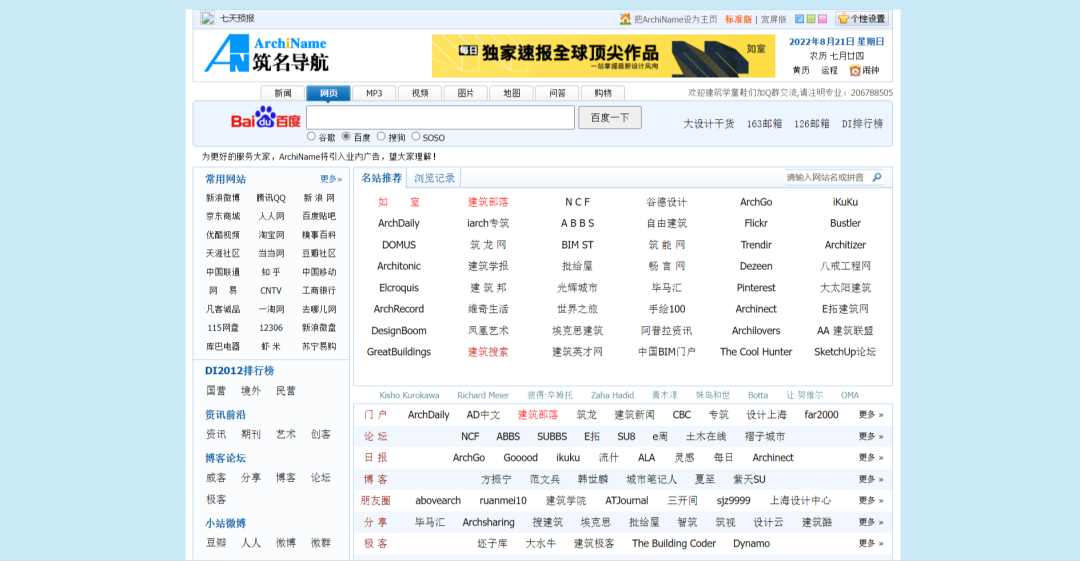Open the 126邮箱 mail link
Screen dimensions: 1080x561
tap(811, 124)
